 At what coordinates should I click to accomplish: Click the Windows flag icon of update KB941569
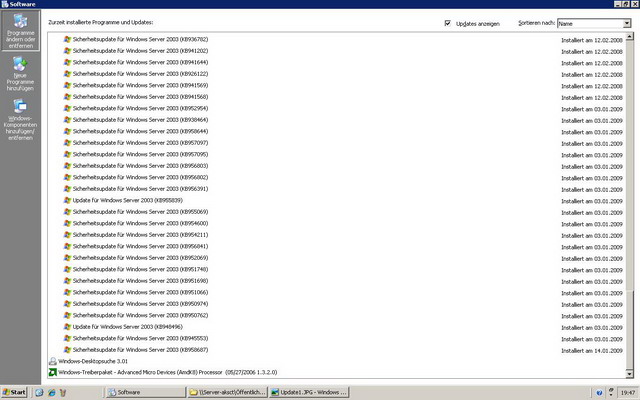point(67,85)
